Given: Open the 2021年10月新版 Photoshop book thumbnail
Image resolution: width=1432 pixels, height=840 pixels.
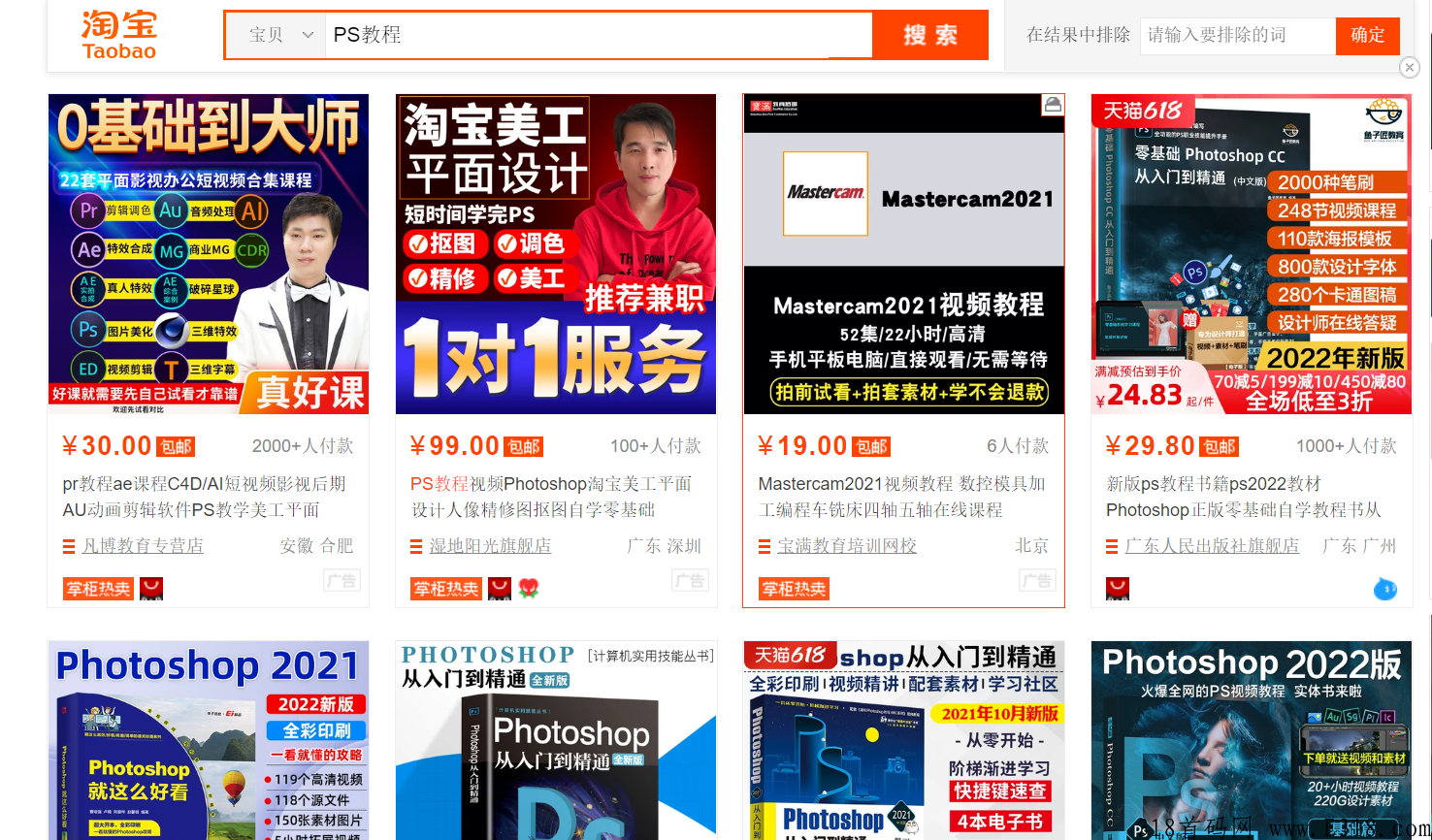Looking at the screenshot, I should (904, 740).
